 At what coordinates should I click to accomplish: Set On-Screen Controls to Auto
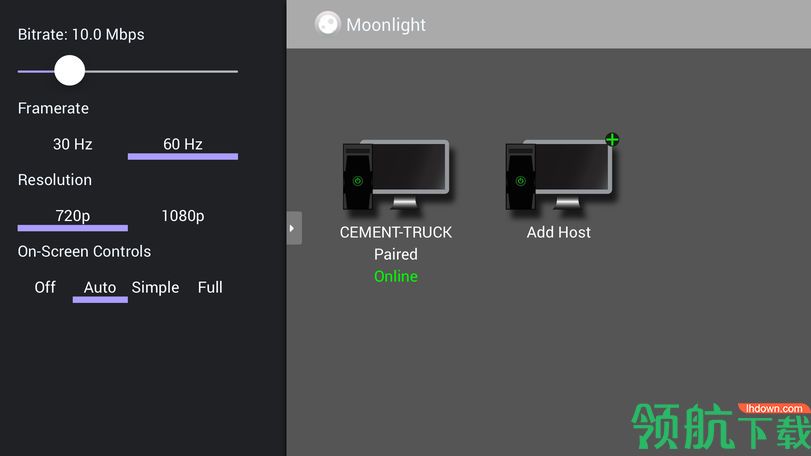click(100, 287)
